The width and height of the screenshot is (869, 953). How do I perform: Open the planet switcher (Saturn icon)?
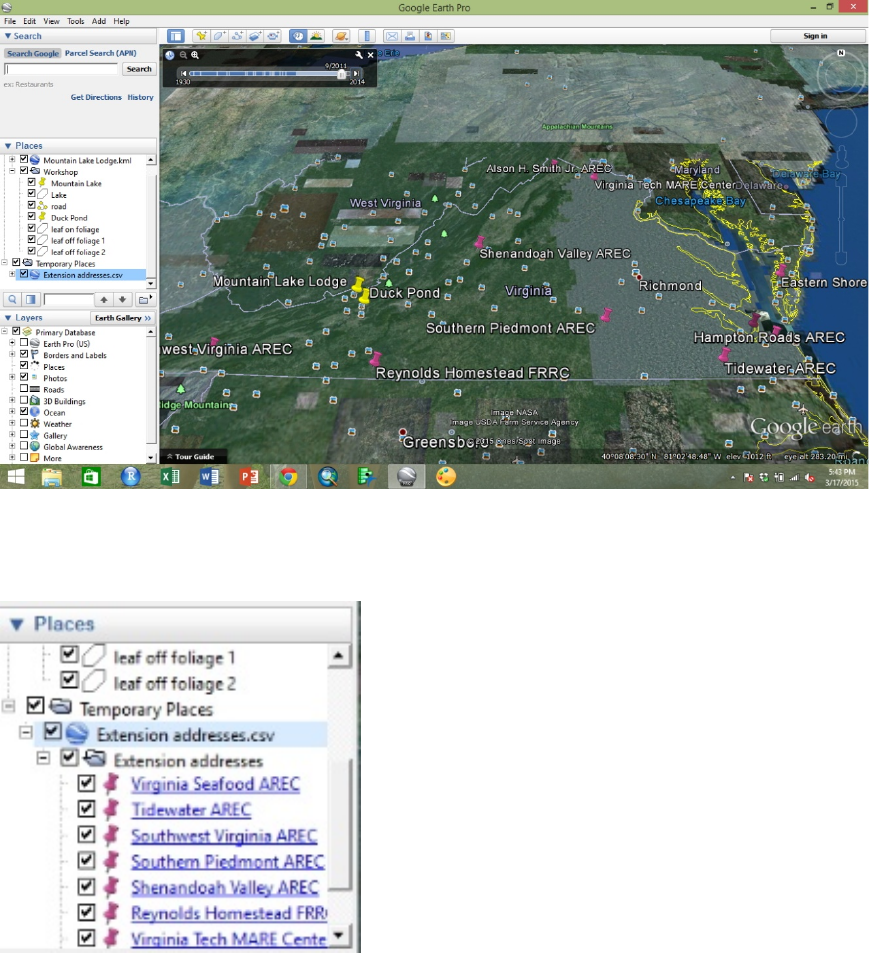pos(341,36)
